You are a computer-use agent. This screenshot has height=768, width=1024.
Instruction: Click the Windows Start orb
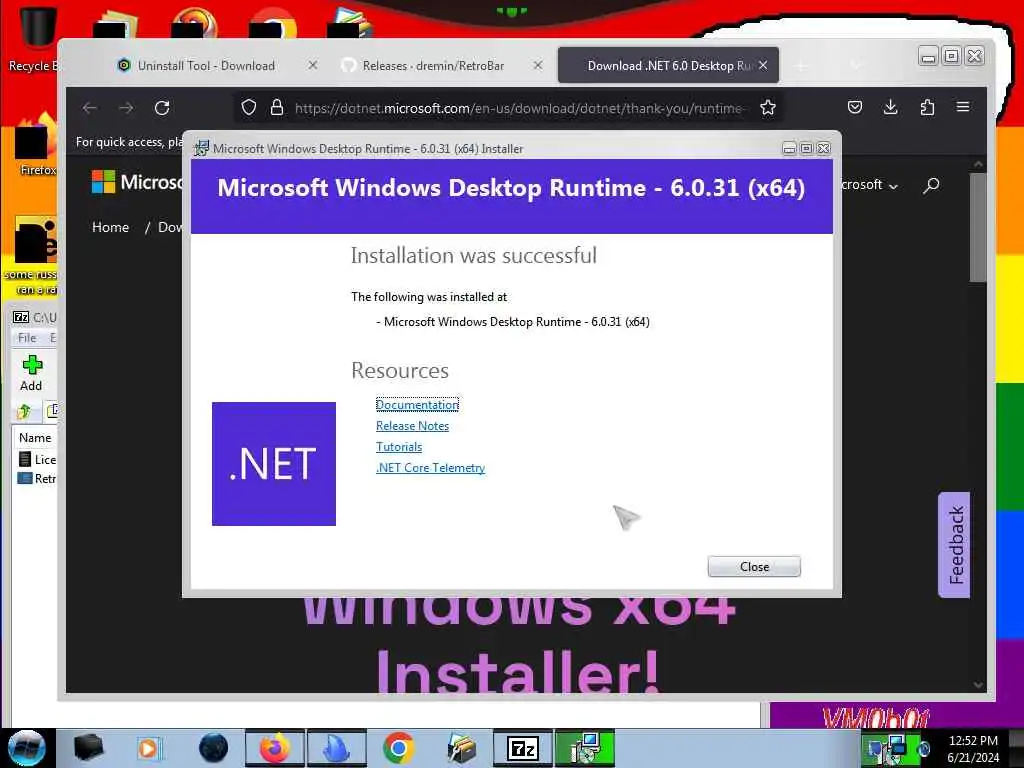click(x=26, y=748)
